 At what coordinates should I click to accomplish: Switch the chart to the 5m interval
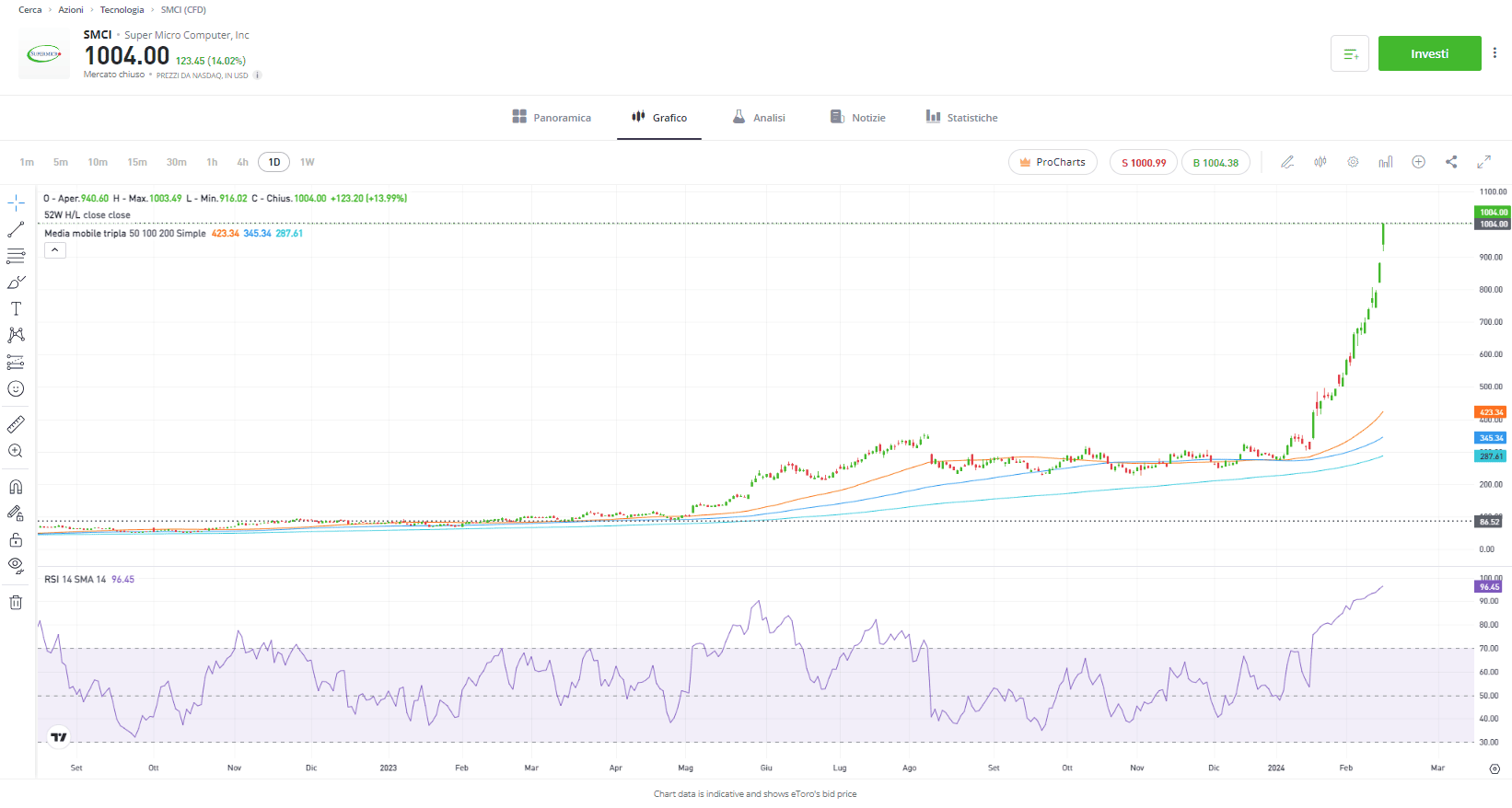coord(61,162)
